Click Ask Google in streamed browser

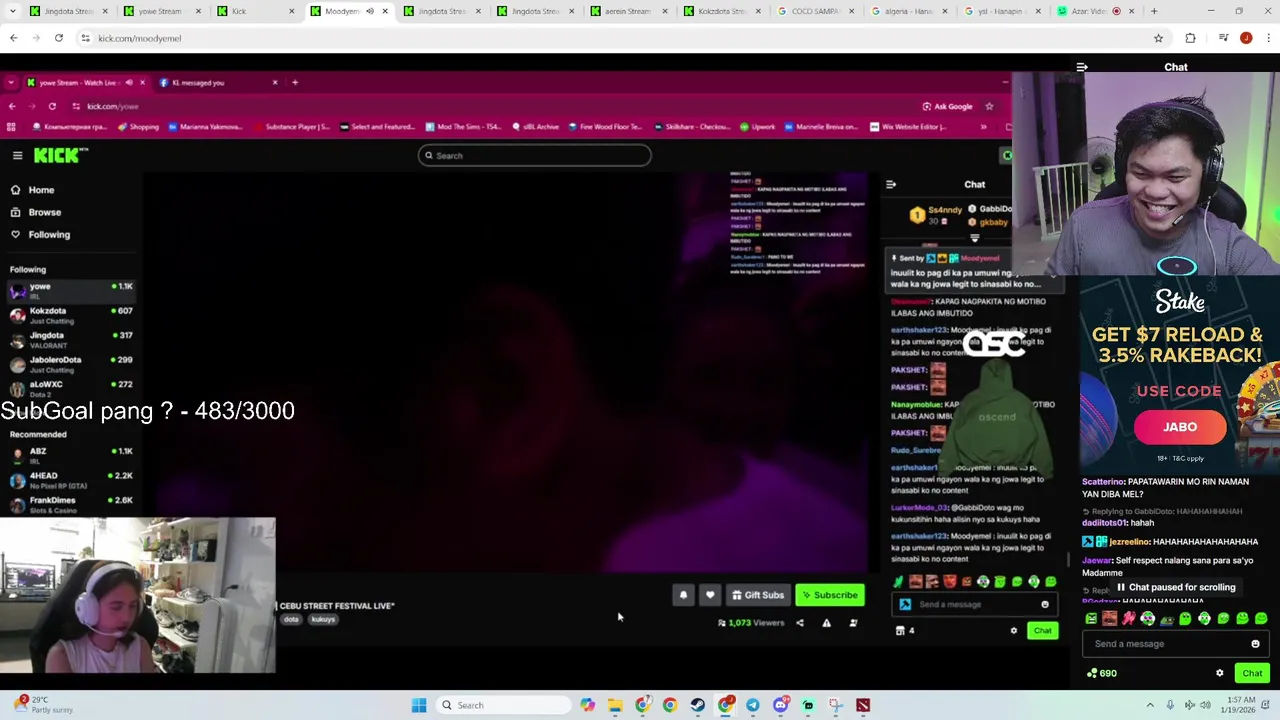tap(947, 106)
